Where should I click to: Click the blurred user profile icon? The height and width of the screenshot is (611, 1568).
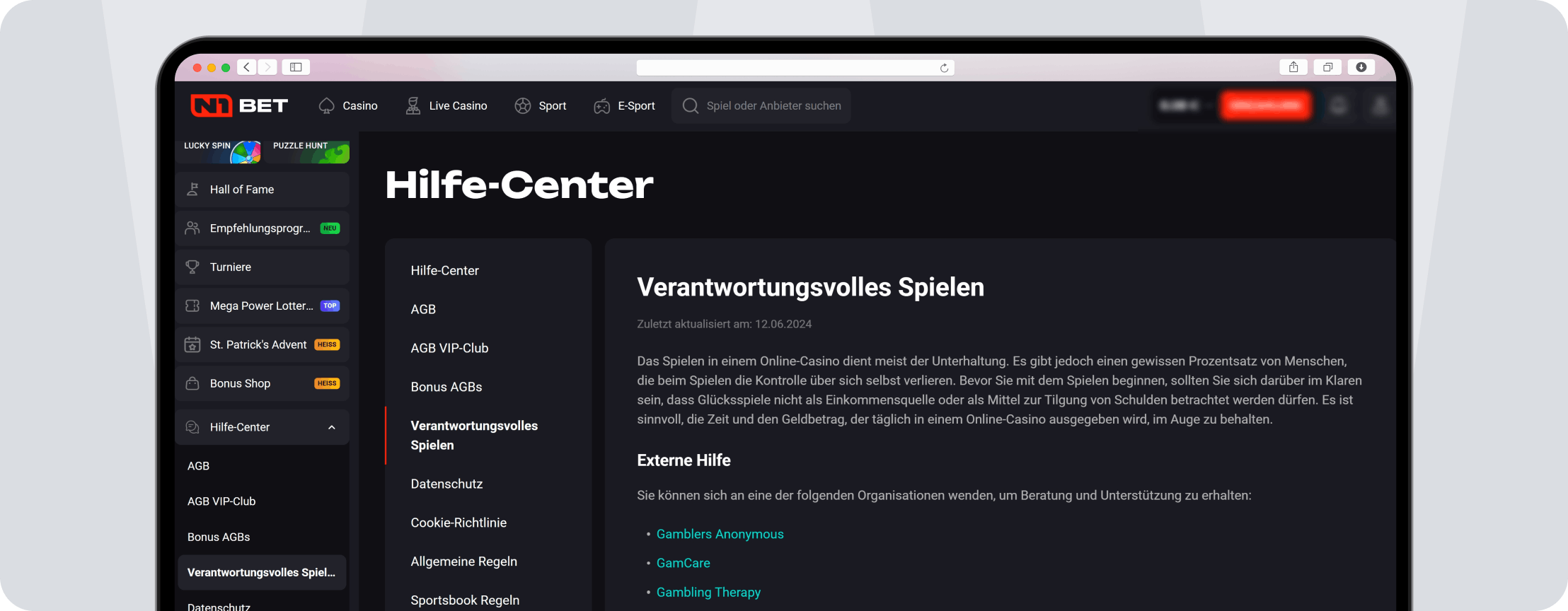(1380, 106)
